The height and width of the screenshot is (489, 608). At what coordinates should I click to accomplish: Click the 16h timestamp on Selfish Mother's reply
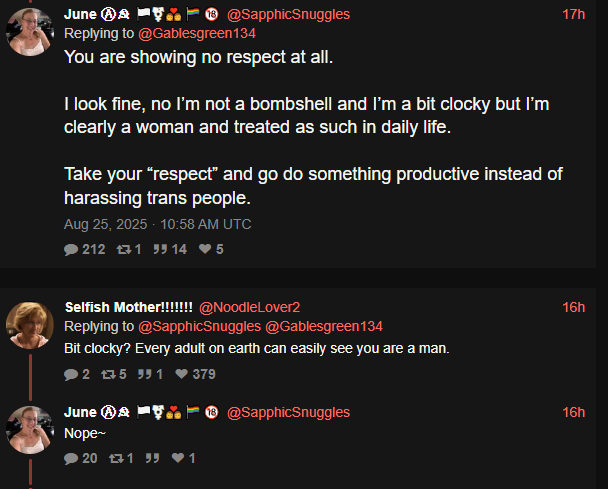(574, 307)
